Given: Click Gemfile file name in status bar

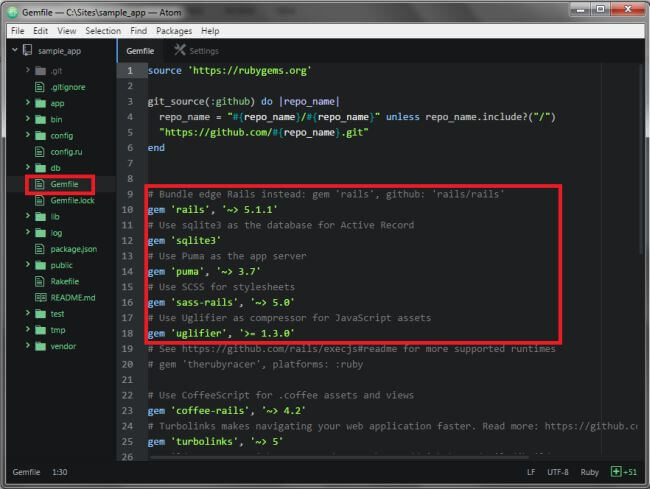Looking at the screenshot, I should pos(26,472).
